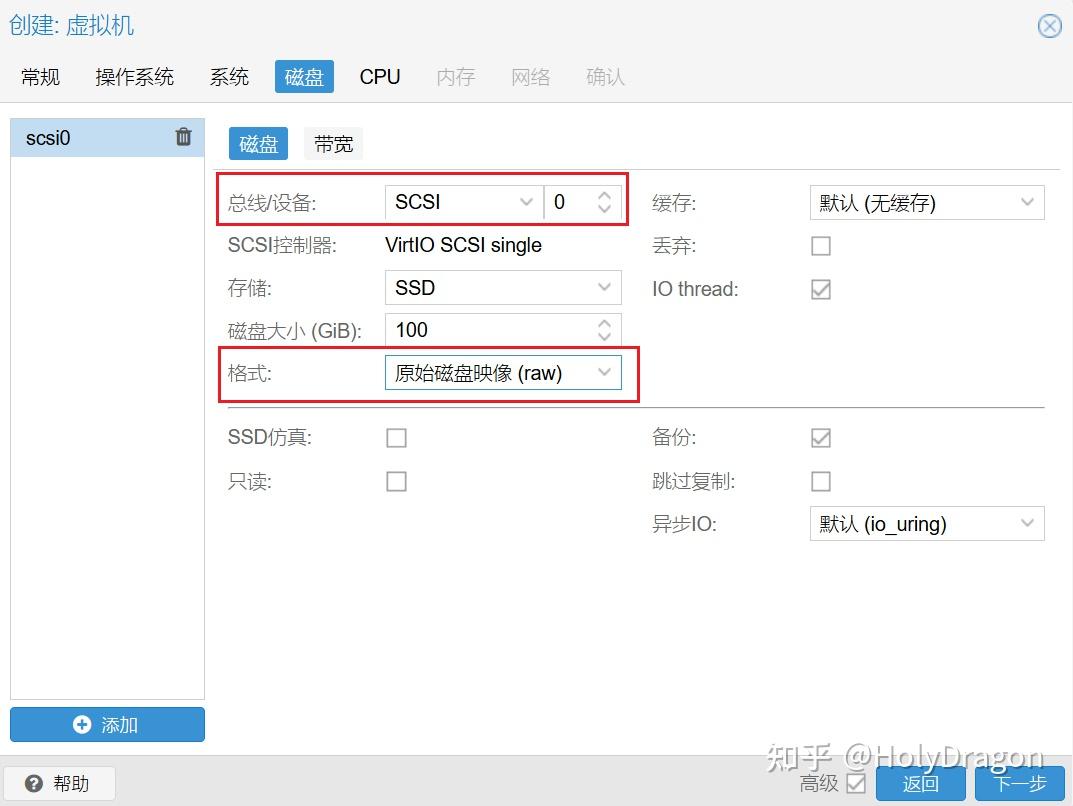Image resolution: width=1073 pixels, height=806 pixels.
Task: Open the 格式 raw format dropdown
Action: 606,371
